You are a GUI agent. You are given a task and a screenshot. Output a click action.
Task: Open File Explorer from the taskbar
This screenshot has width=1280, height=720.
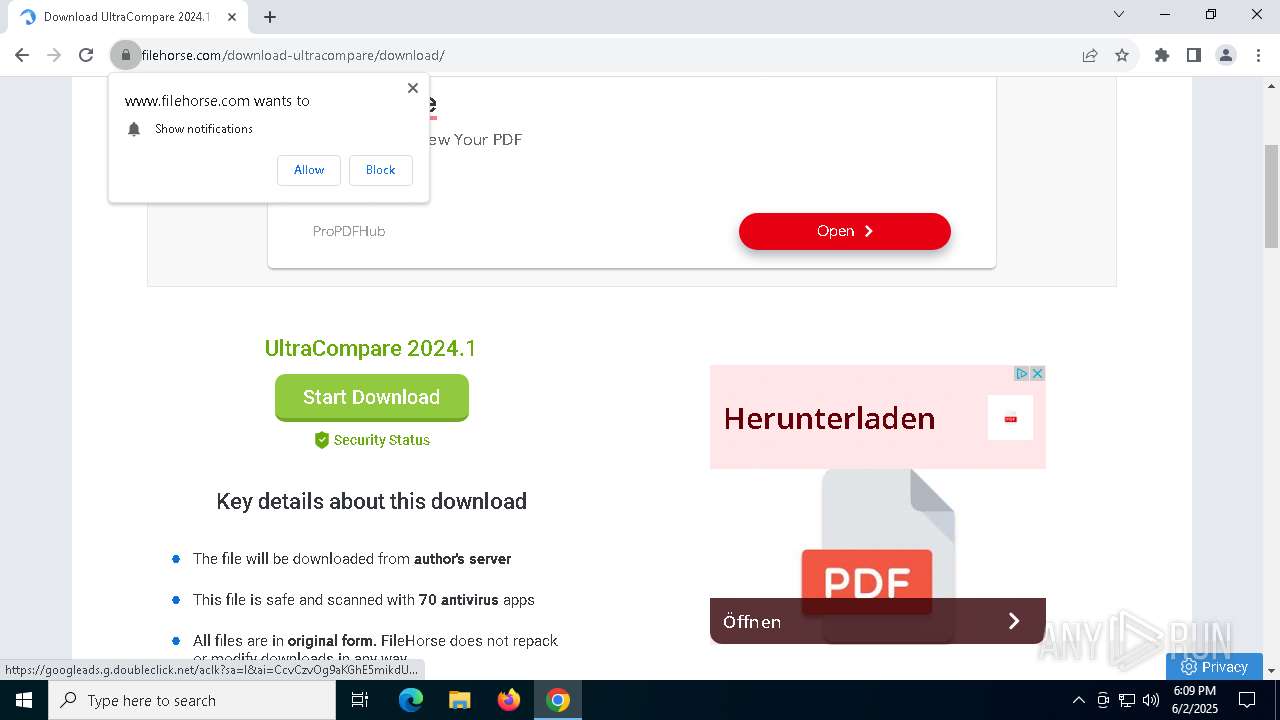click(460, 700)
